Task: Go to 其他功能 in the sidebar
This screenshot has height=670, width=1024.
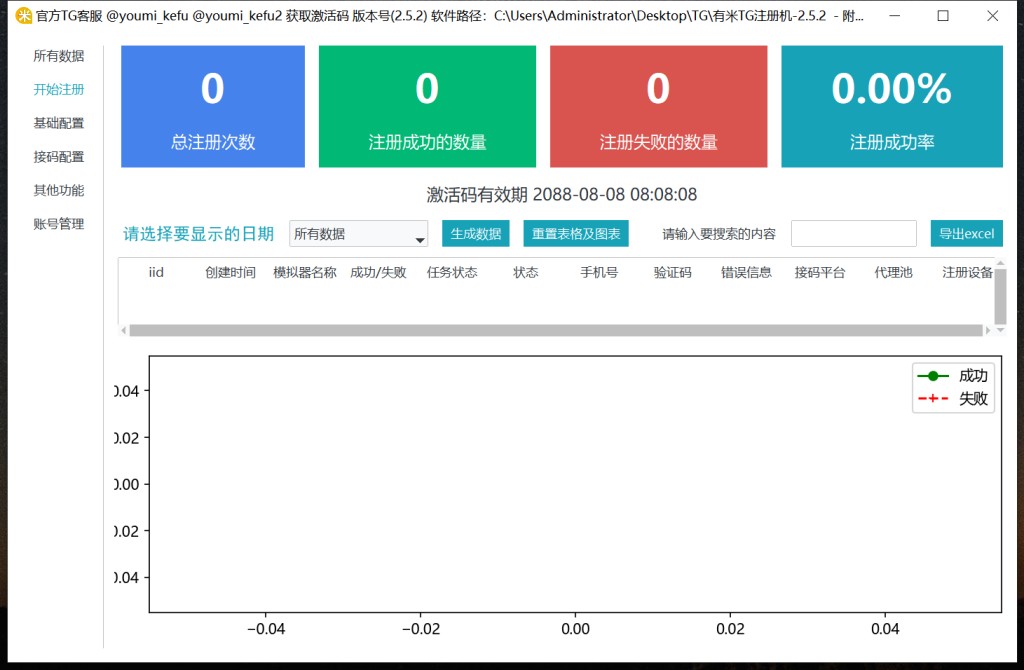Action: pos(59,191)
